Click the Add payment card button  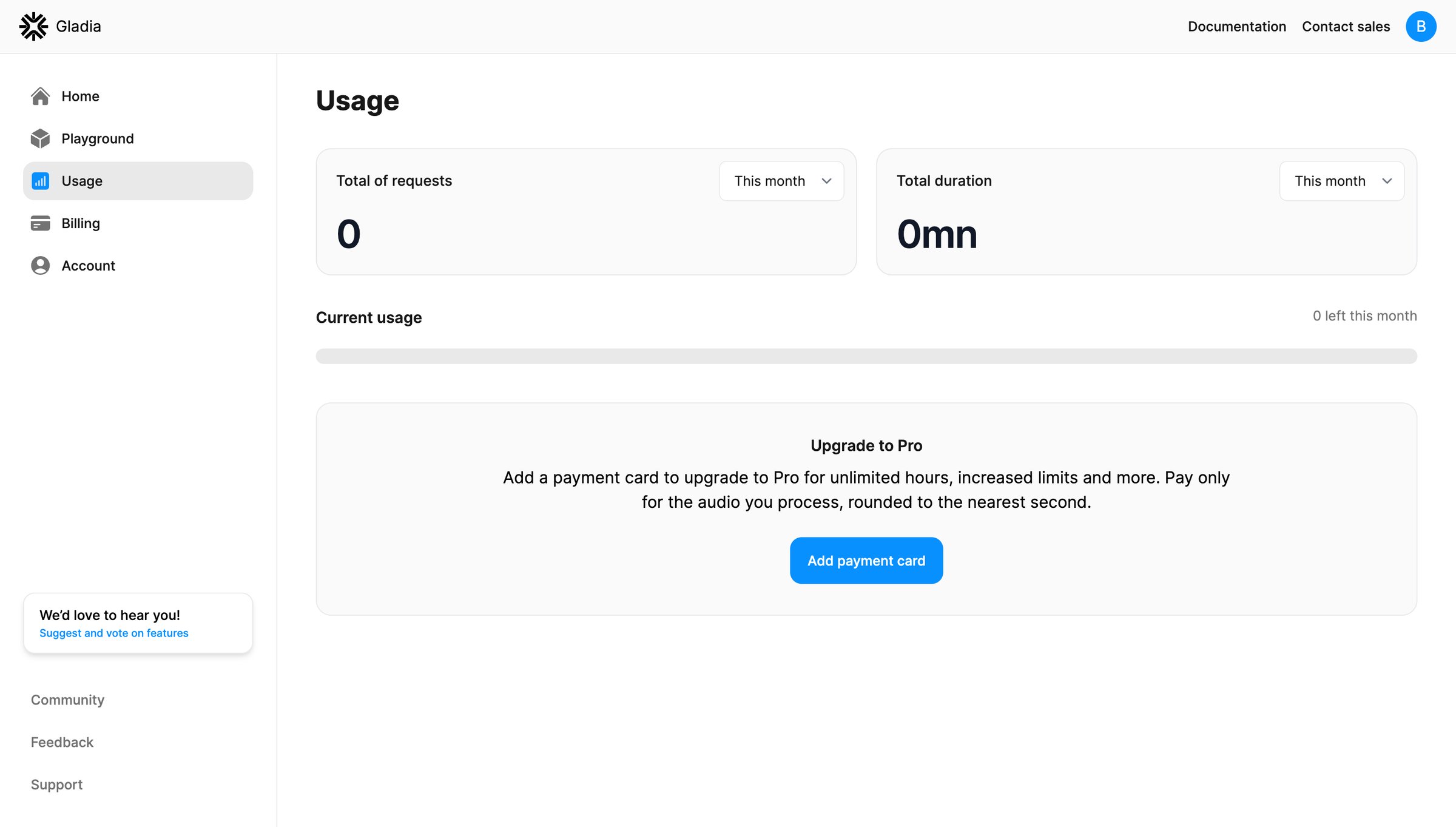[866, 561]
